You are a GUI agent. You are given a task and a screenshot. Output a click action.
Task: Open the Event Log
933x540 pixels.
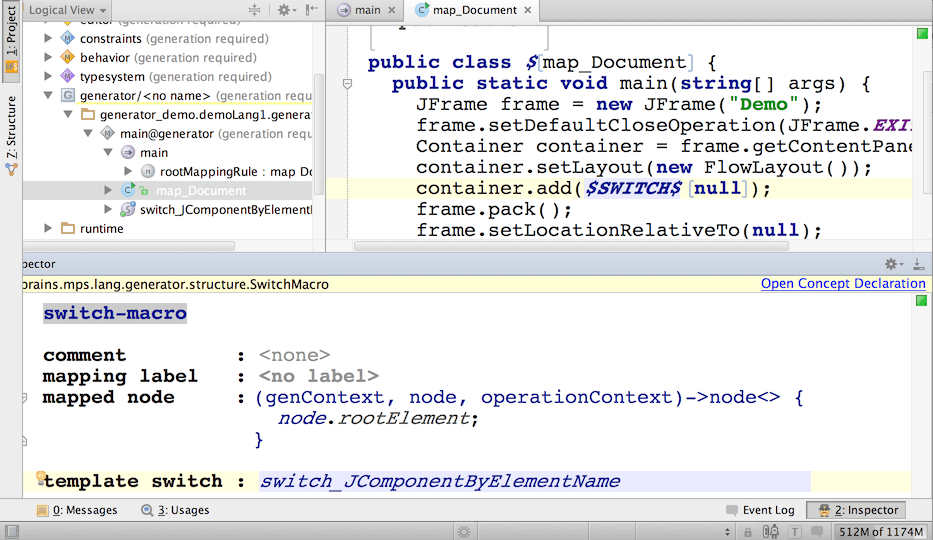point(760,510)
